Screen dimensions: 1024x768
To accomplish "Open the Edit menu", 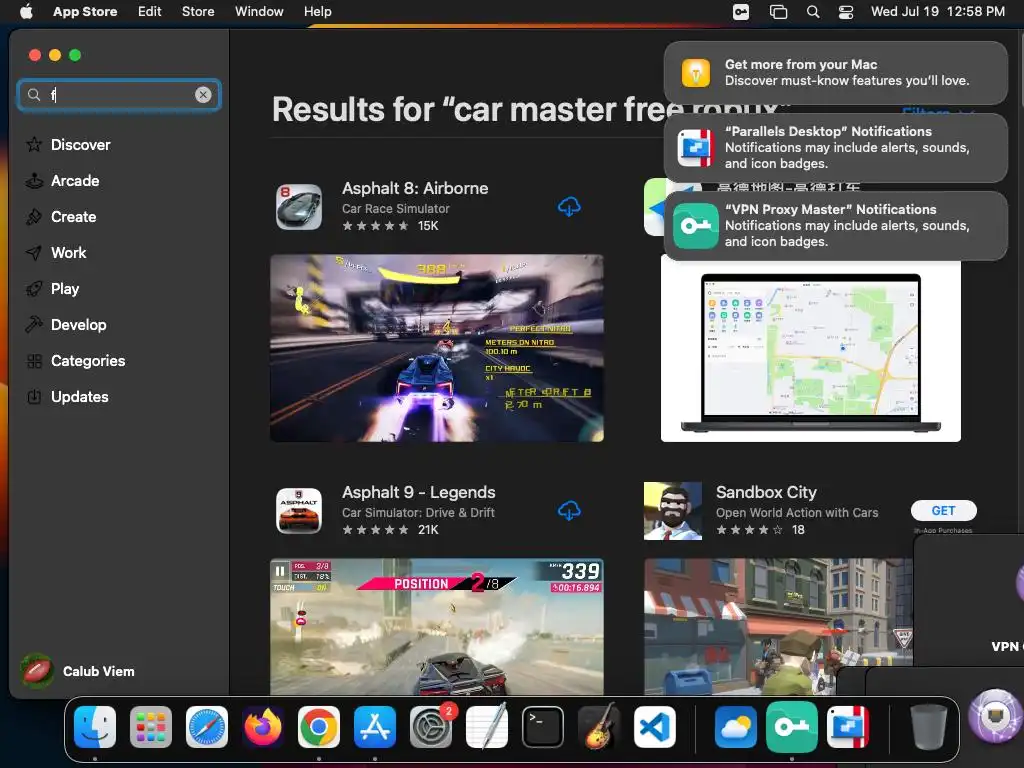I will tap(150, 11).
